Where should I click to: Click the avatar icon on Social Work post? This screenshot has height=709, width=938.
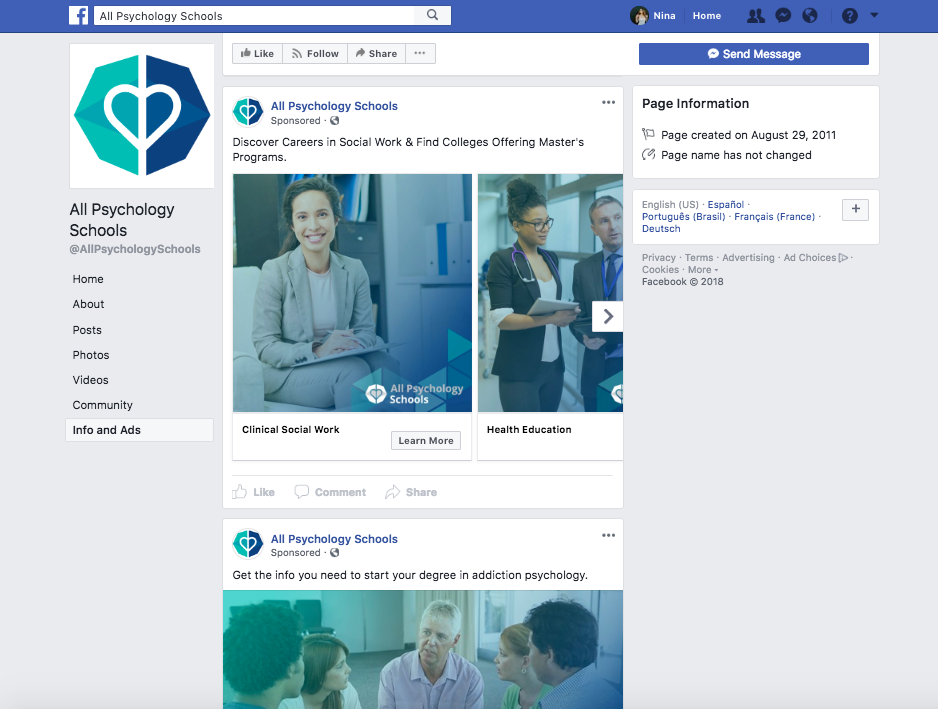[x=248, y=112]
